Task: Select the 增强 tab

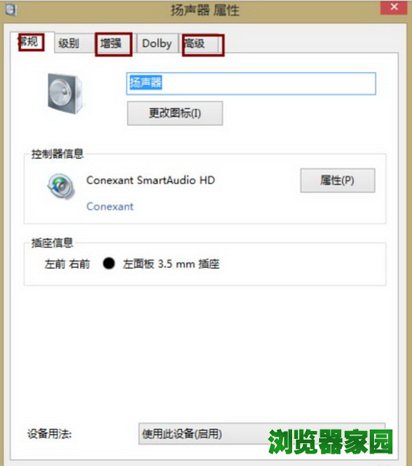Action: coord(113,44)
